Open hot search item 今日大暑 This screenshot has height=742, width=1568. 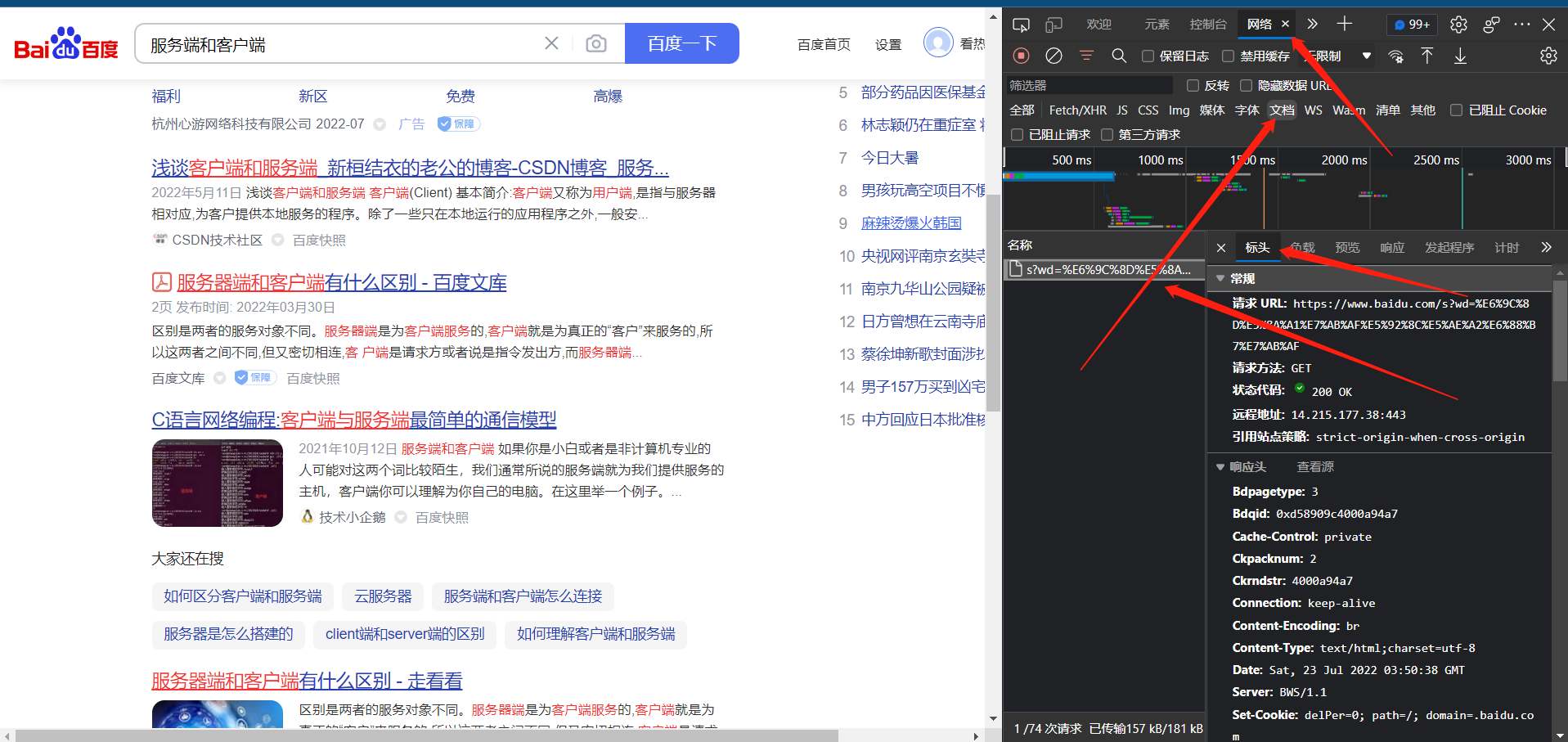coord(890,158)
